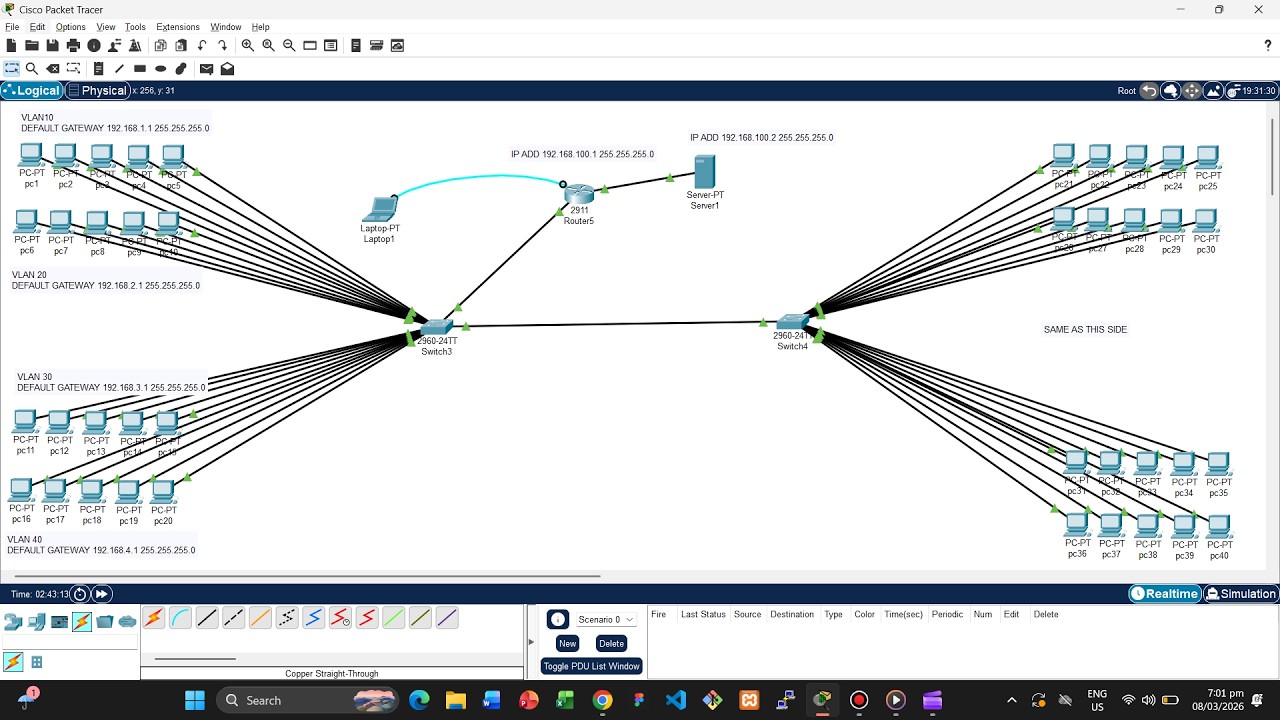Click the taskbar Search box
1280x720 pixels.
(x=305, y=700)
